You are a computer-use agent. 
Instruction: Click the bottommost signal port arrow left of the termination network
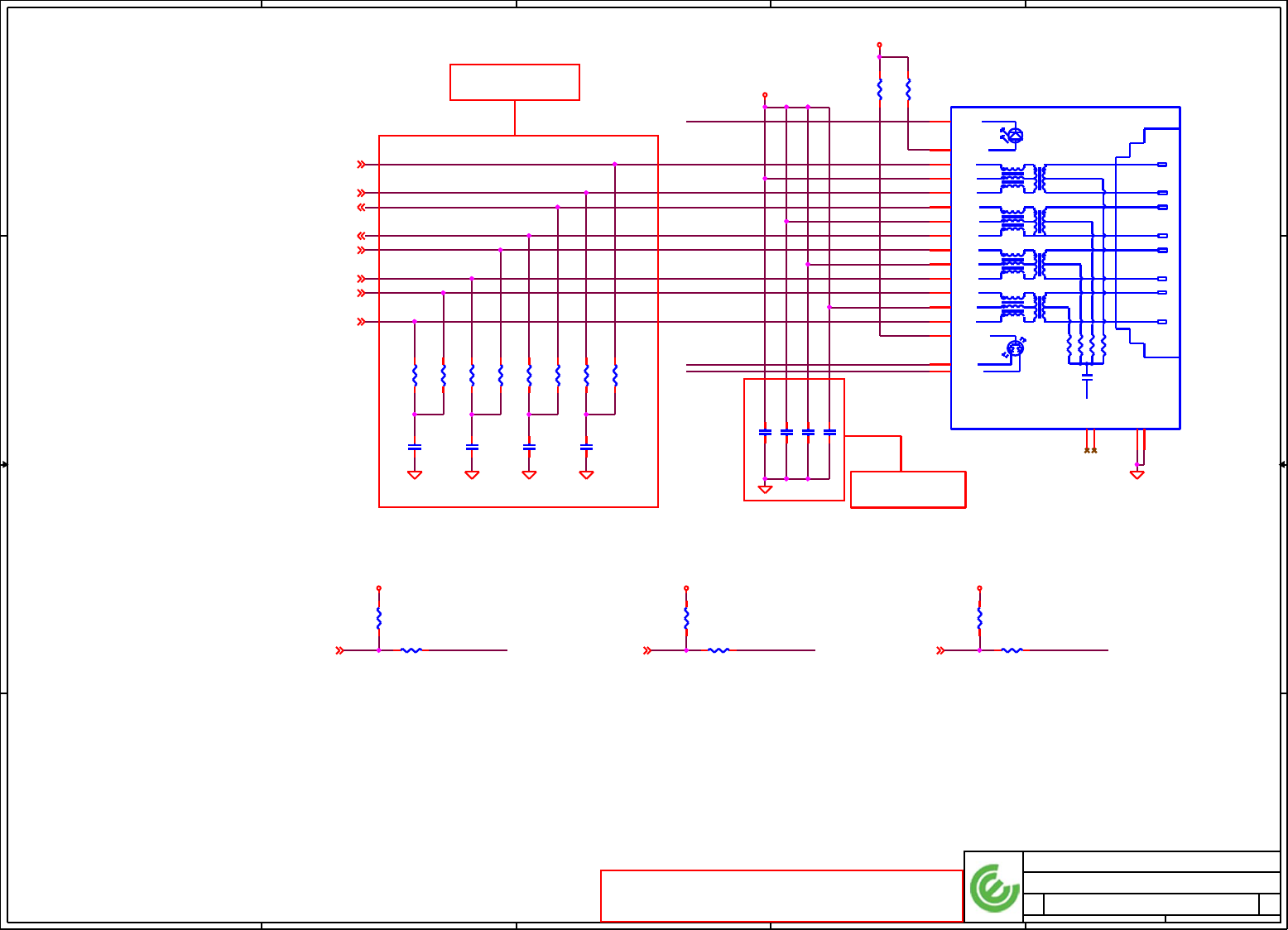click(361, 322)
